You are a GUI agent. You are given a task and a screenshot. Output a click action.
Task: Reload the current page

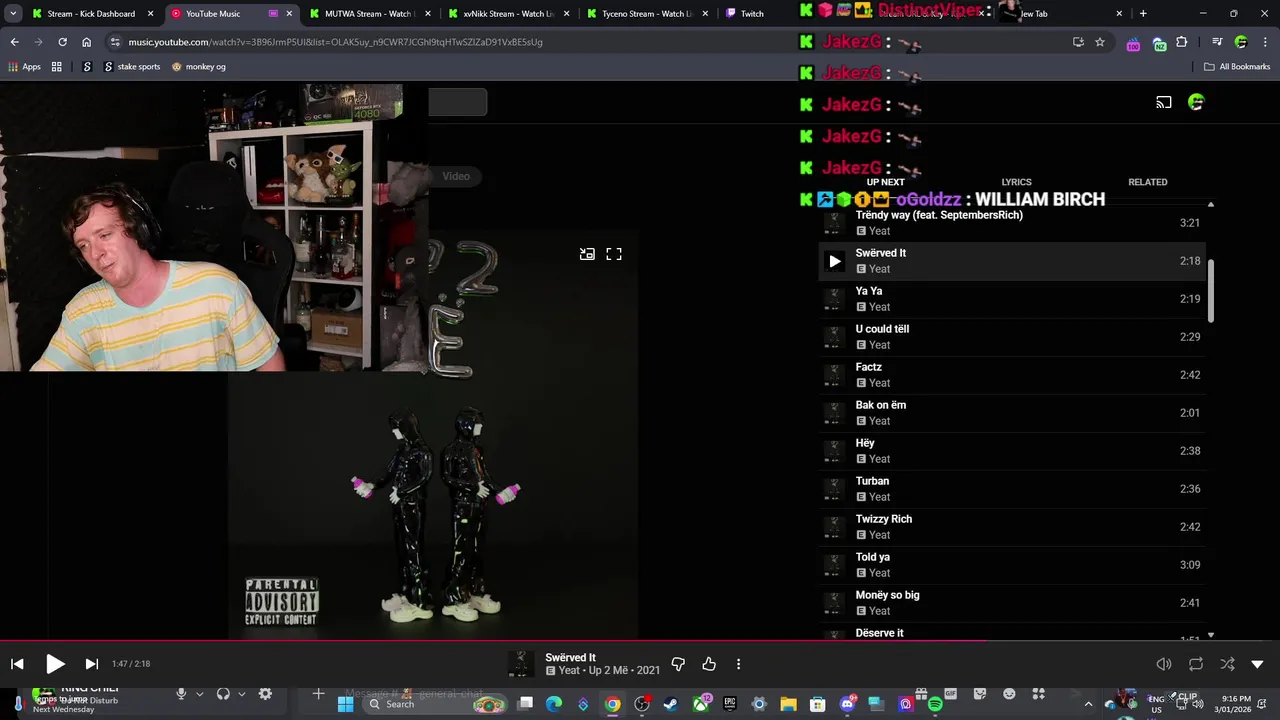pyautogui.click(x=62, y=42)
